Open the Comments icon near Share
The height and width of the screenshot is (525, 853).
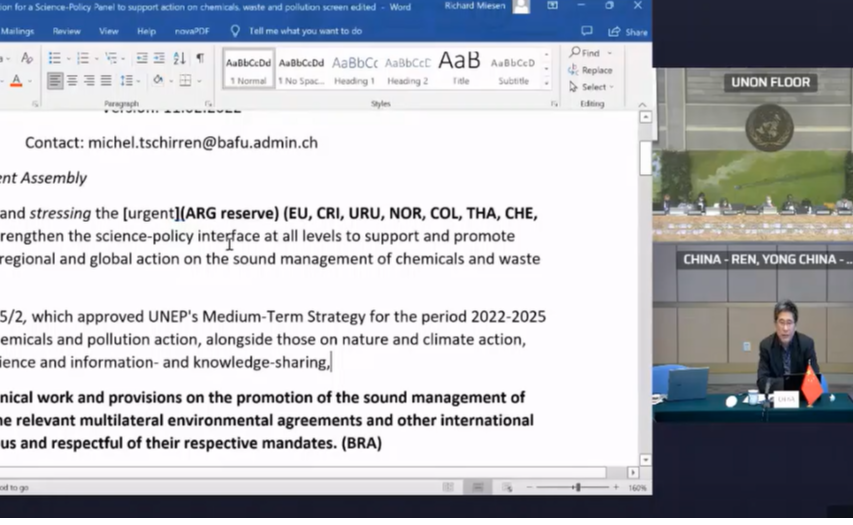point(587,31)
